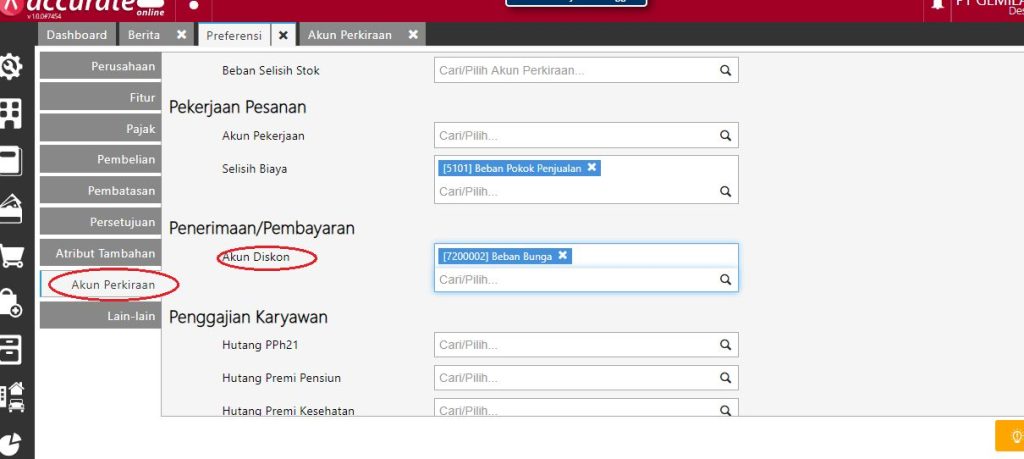Open Beban Selisih Stok search lookup

click(x=726, y=71)
